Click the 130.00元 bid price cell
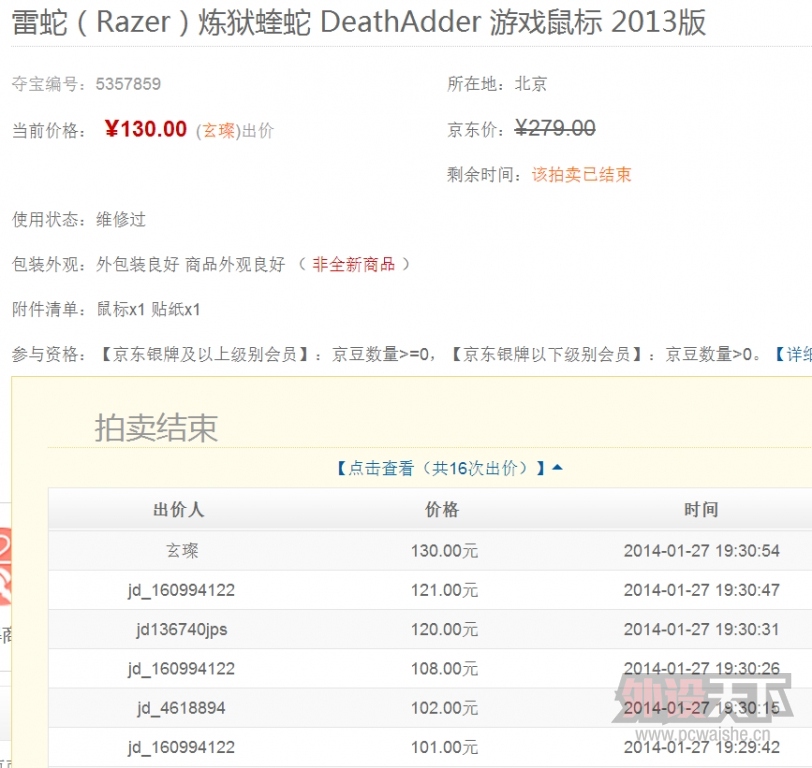Image resolution: width=812 pixels, height=768 pixels. pyautogui.click(x=444, y=550)
